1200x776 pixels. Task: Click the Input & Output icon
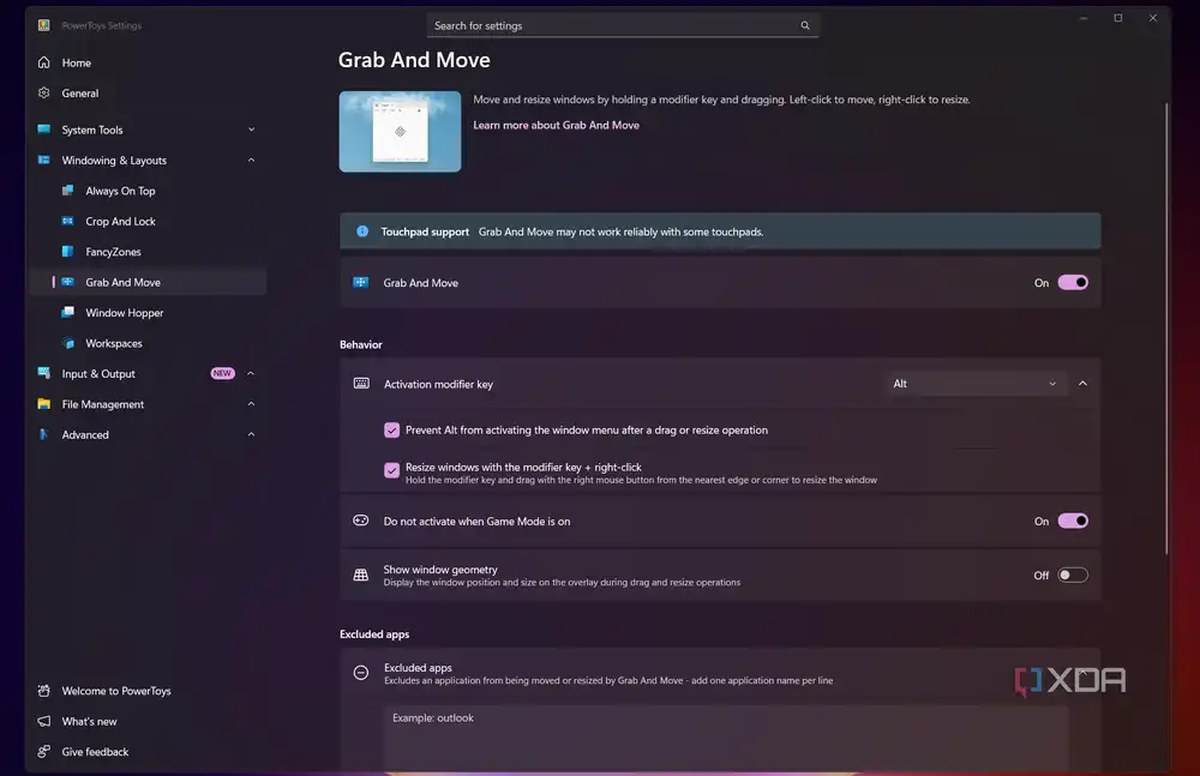pyautogui.click(x=44, y=374)
